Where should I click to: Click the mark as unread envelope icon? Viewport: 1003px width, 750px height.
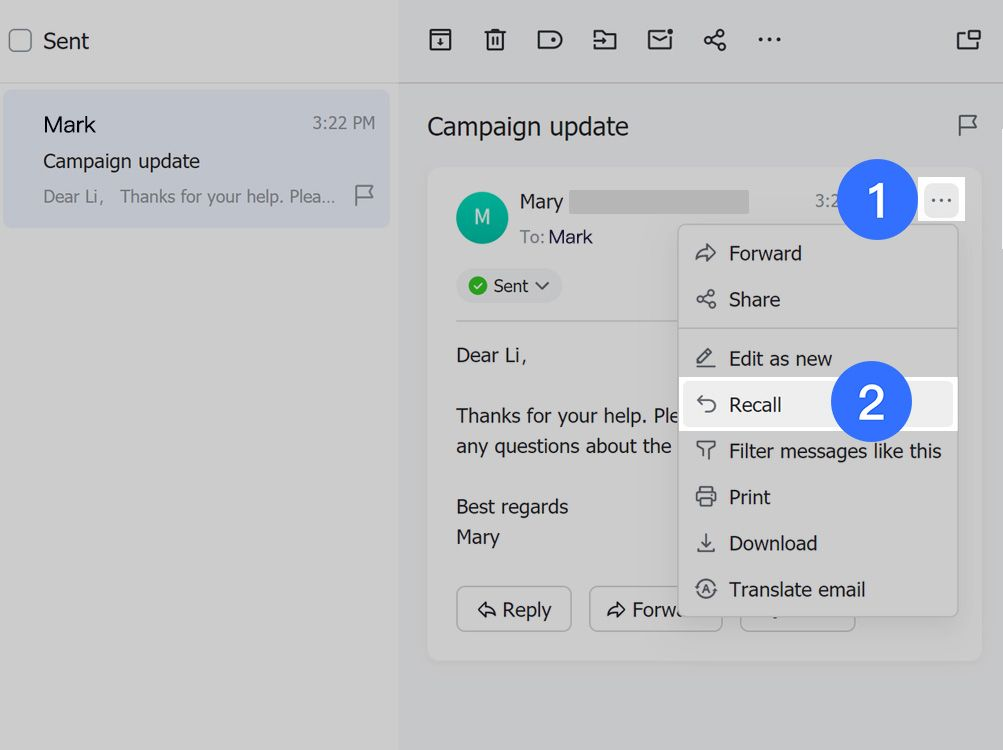[x=660, y=40]
